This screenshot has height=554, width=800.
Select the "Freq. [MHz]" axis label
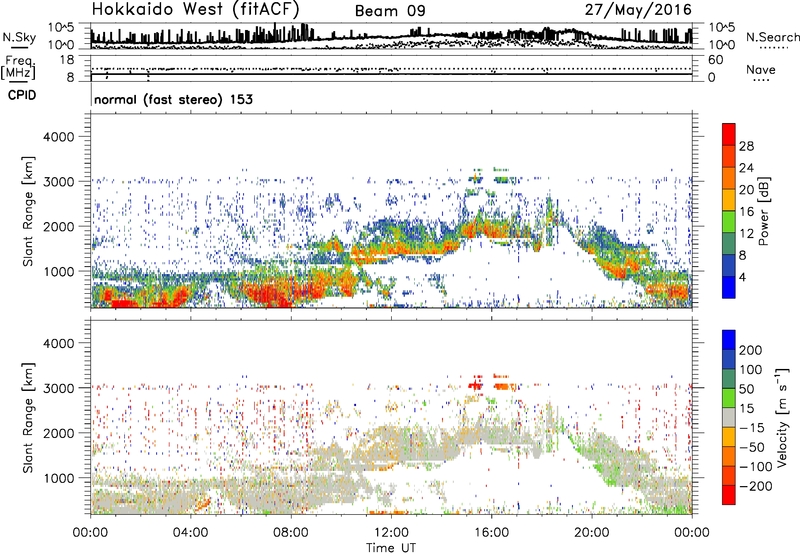coord(18,67)
